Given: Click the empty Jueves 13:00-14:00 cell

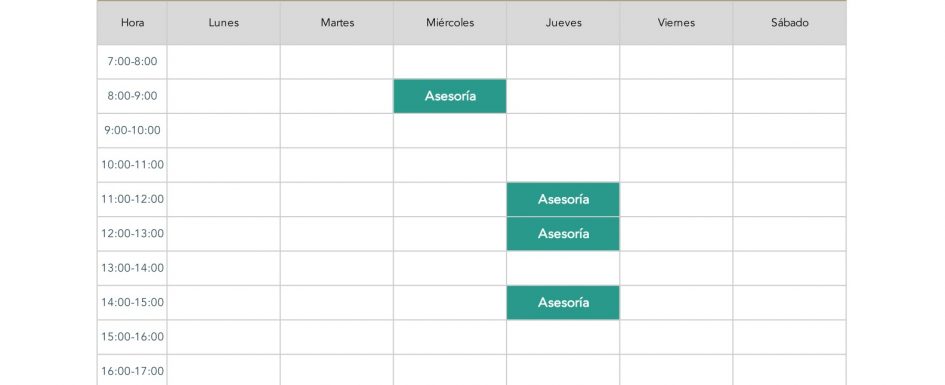Looking at the screenshot, I should pyautogui.click(x=563, y=268).
